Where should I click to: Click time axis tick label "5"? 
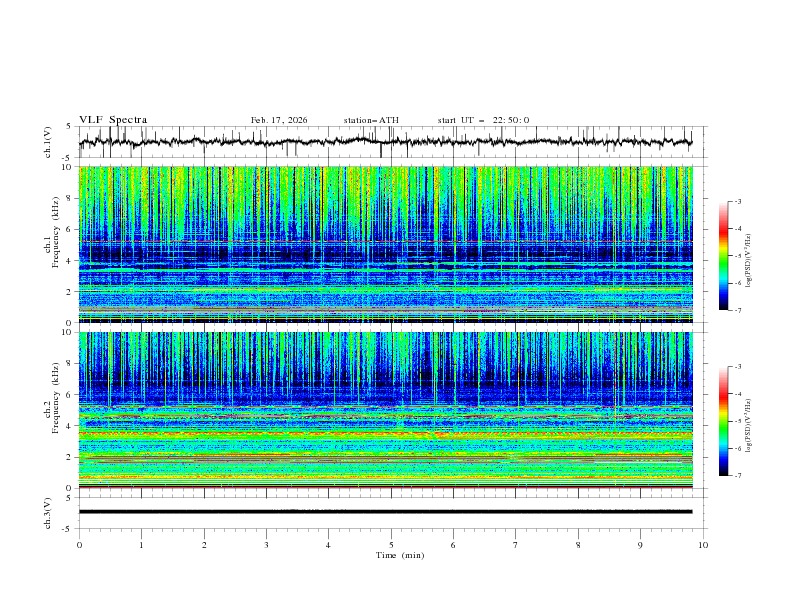391,545
